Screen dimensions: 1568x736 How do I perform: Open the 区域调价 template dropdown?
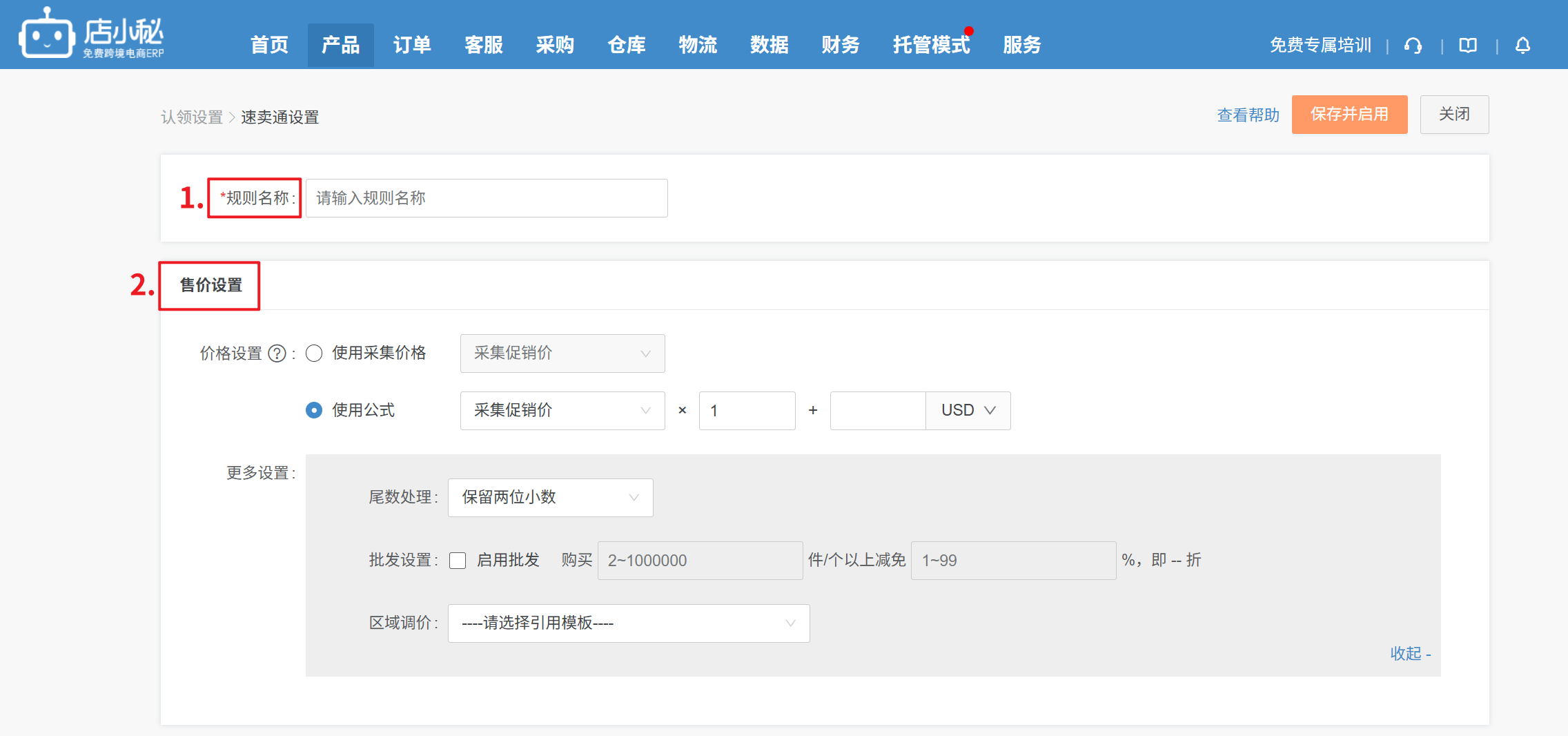click(628, 623)
